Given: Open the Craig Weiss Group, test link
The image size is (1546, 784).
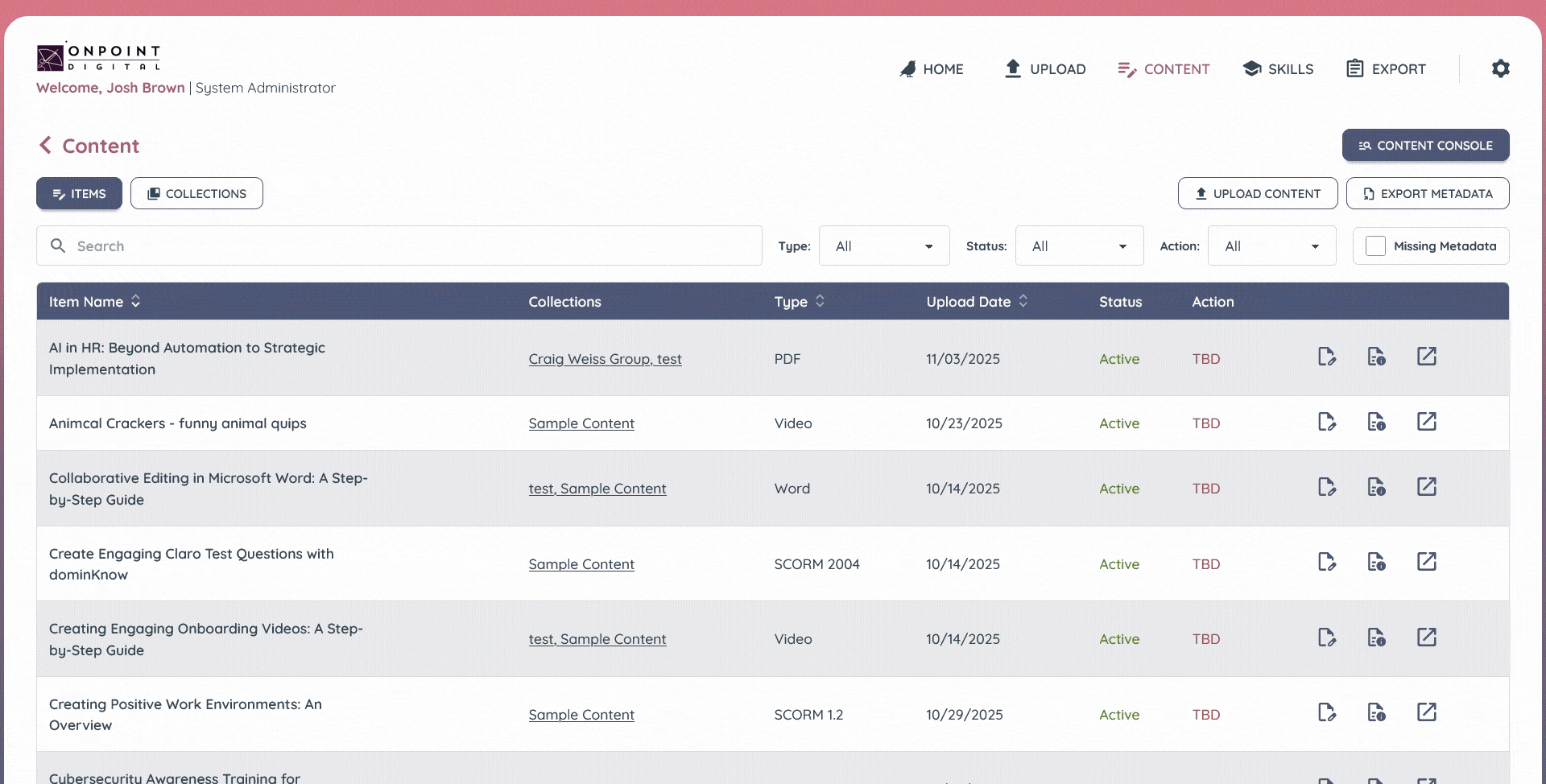Looking at the screenshot, I should coord(605,359).
